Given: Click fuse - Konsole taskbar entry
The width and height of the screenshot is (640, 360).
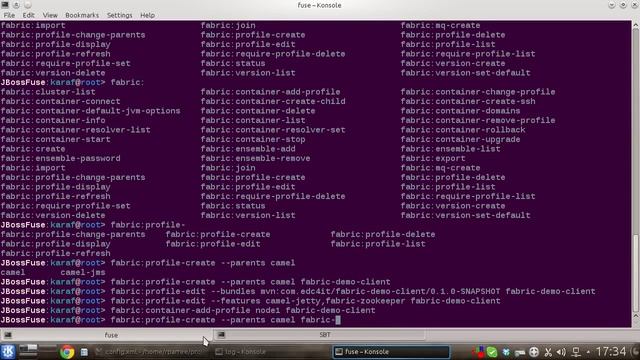Looking at the screenshot, I should tap(391, 351).
